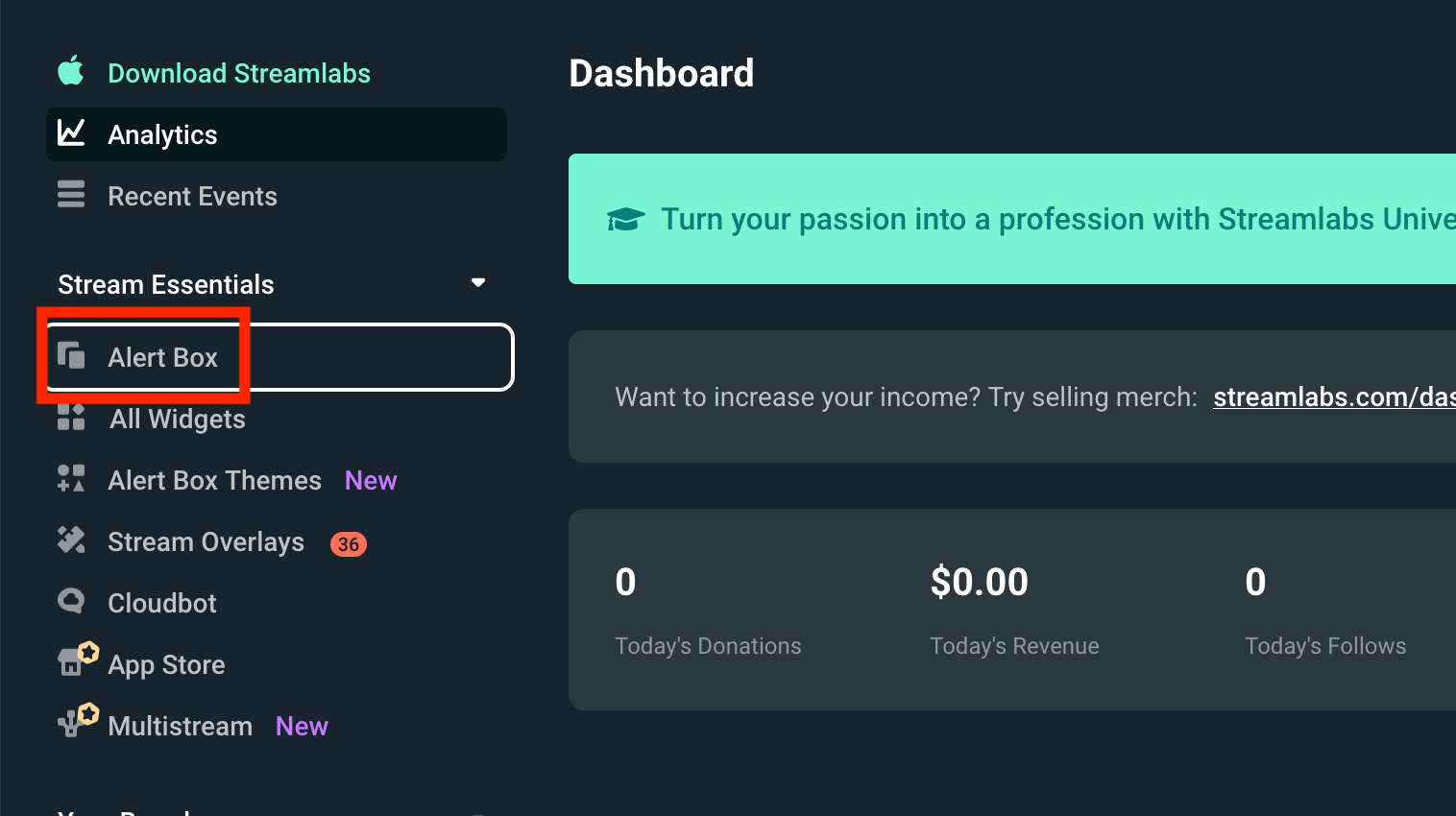Click the graduation cap icon in banner
The width and height of the screenshot is (1456, 816).
pyautogui.click(x=626, y=219)
